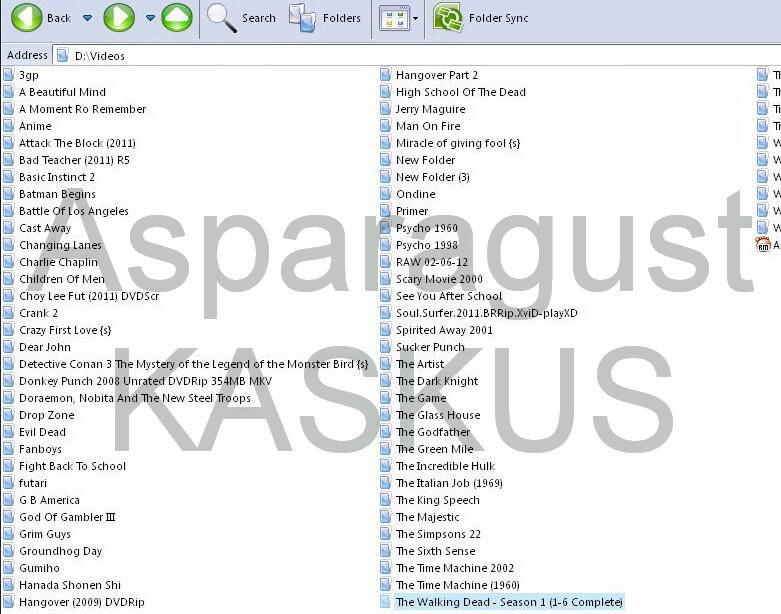Click the Primer folder icon

click(386, 211)
